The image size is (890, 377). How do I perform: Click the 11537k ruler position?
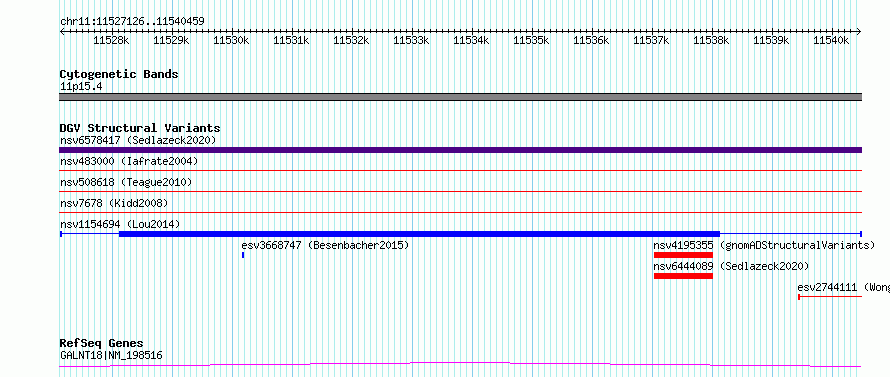click(652, 40)
